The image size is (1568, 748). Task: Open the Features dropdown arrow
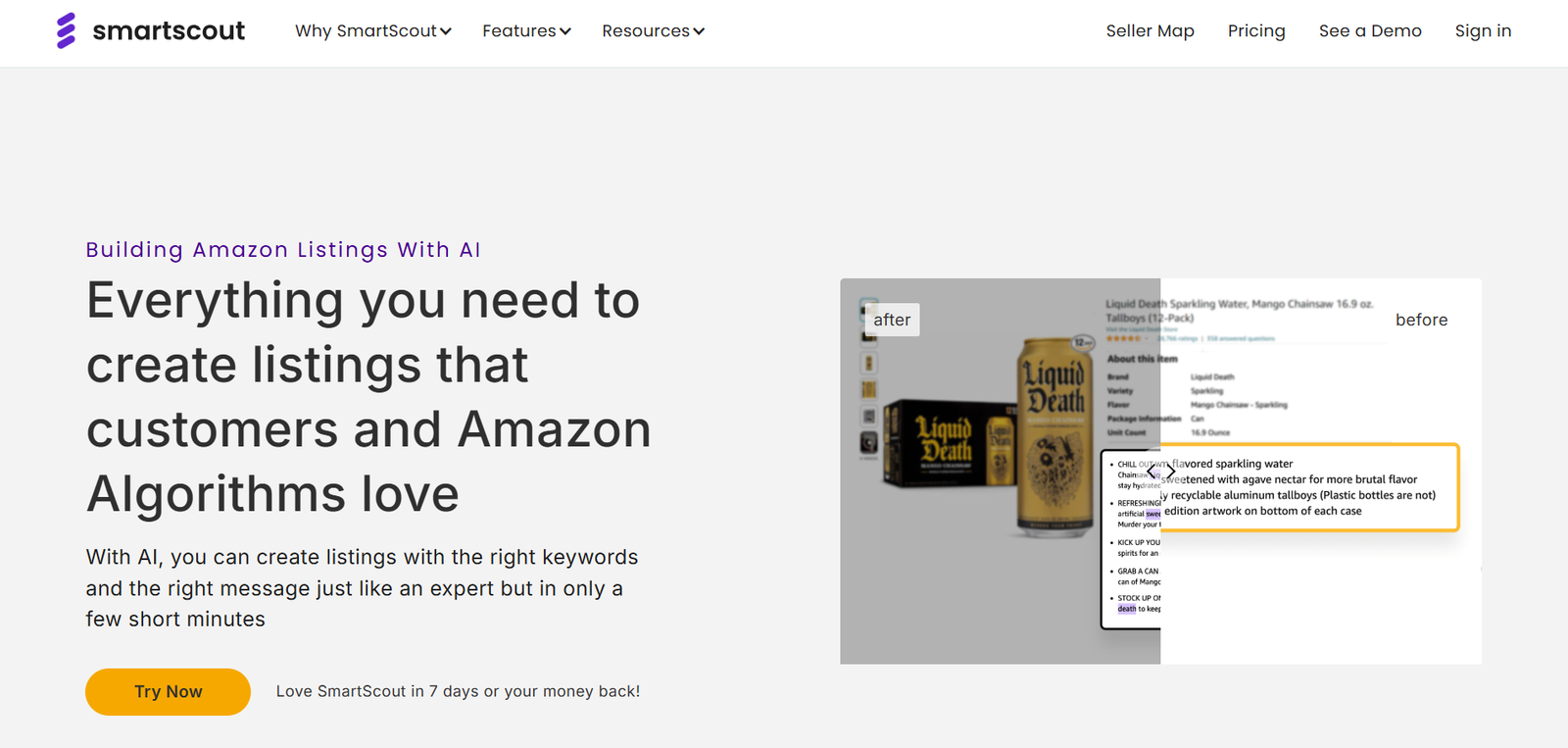[565, 31]
